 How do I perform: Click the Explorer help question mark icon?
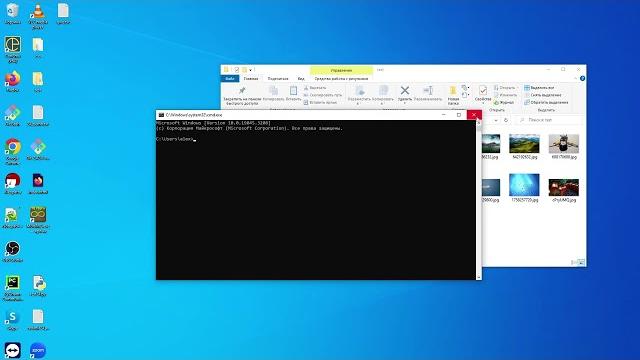point(582,78)
